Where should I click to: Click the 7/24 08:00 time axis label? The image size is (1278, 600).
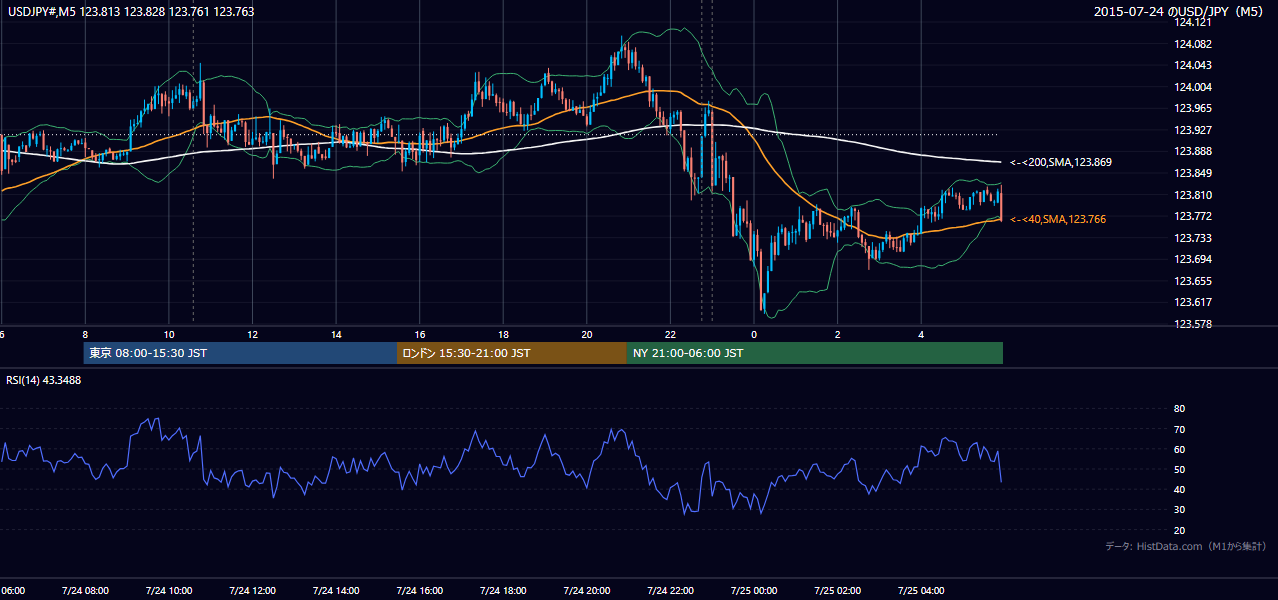pos(85,591)
